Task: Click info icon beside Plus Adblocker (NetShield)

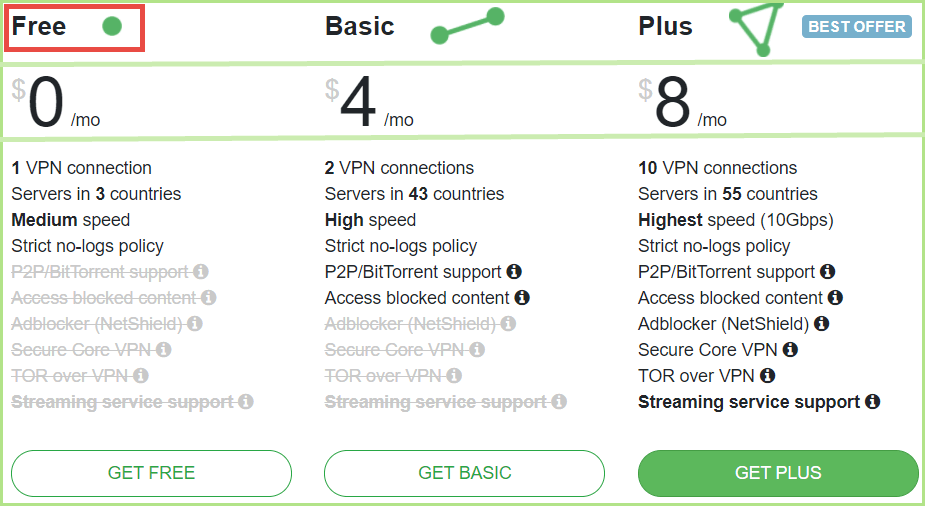Action: point(821,324)
